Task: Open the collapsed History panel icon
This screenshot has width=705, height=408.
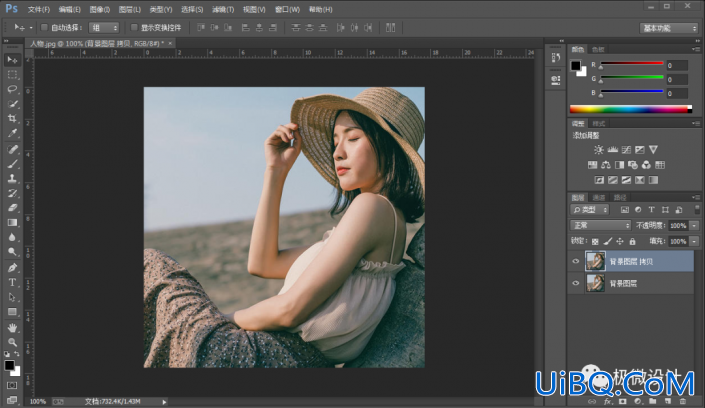Action: pyautogui.click(x=556, y=58)
